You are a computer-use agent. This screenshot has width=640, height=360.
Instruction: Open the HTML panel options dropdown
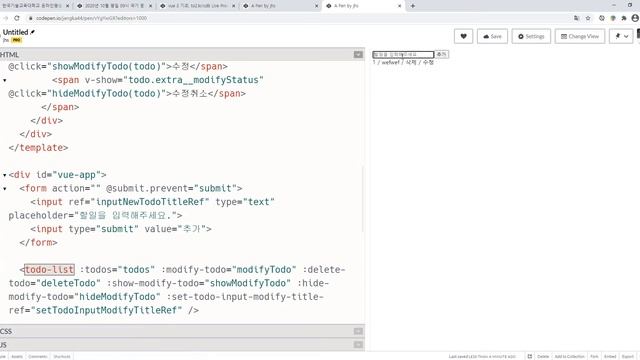click(358, 54)
